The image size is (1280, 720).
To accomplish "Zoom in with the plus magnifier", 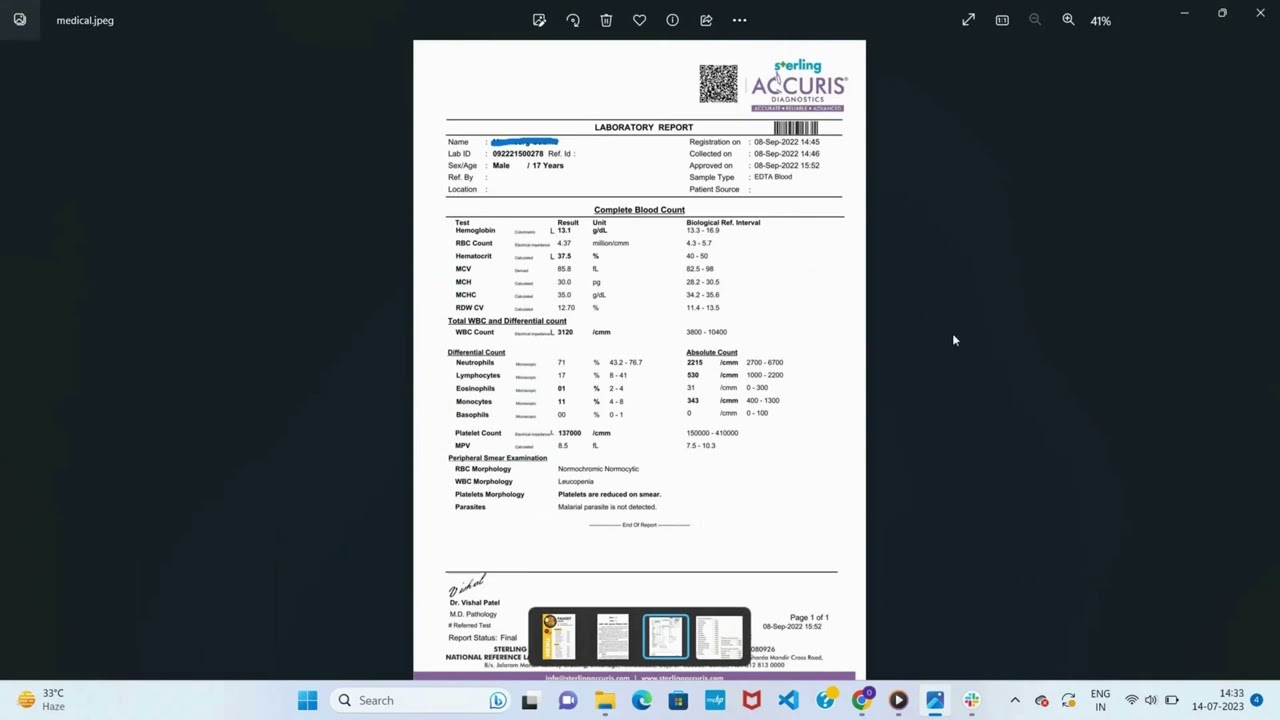I will [x=1068, y=20].
